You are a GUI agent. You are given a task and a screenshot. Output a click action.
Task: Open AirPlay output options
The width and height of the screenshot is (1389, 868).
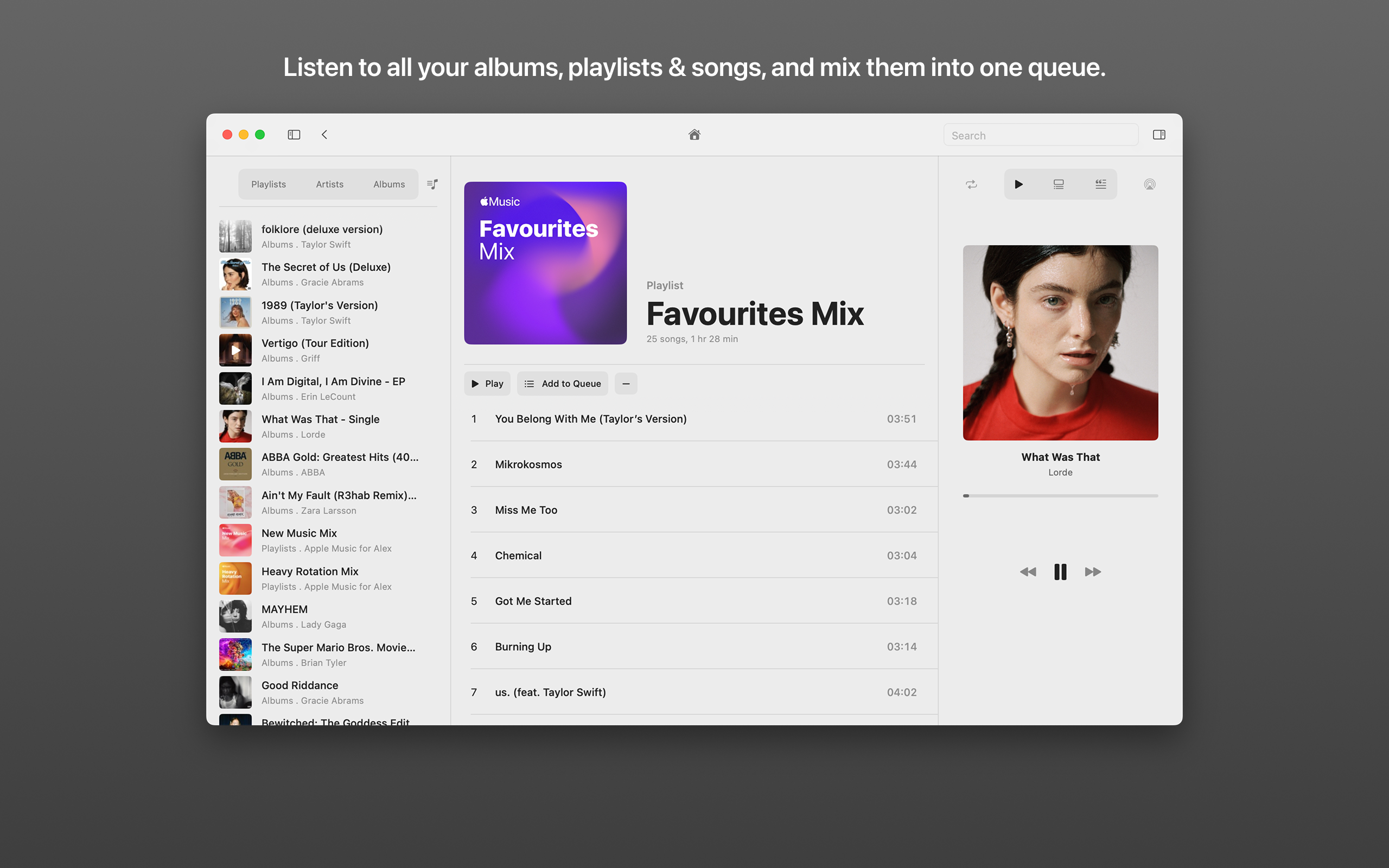click(1149, 184)
